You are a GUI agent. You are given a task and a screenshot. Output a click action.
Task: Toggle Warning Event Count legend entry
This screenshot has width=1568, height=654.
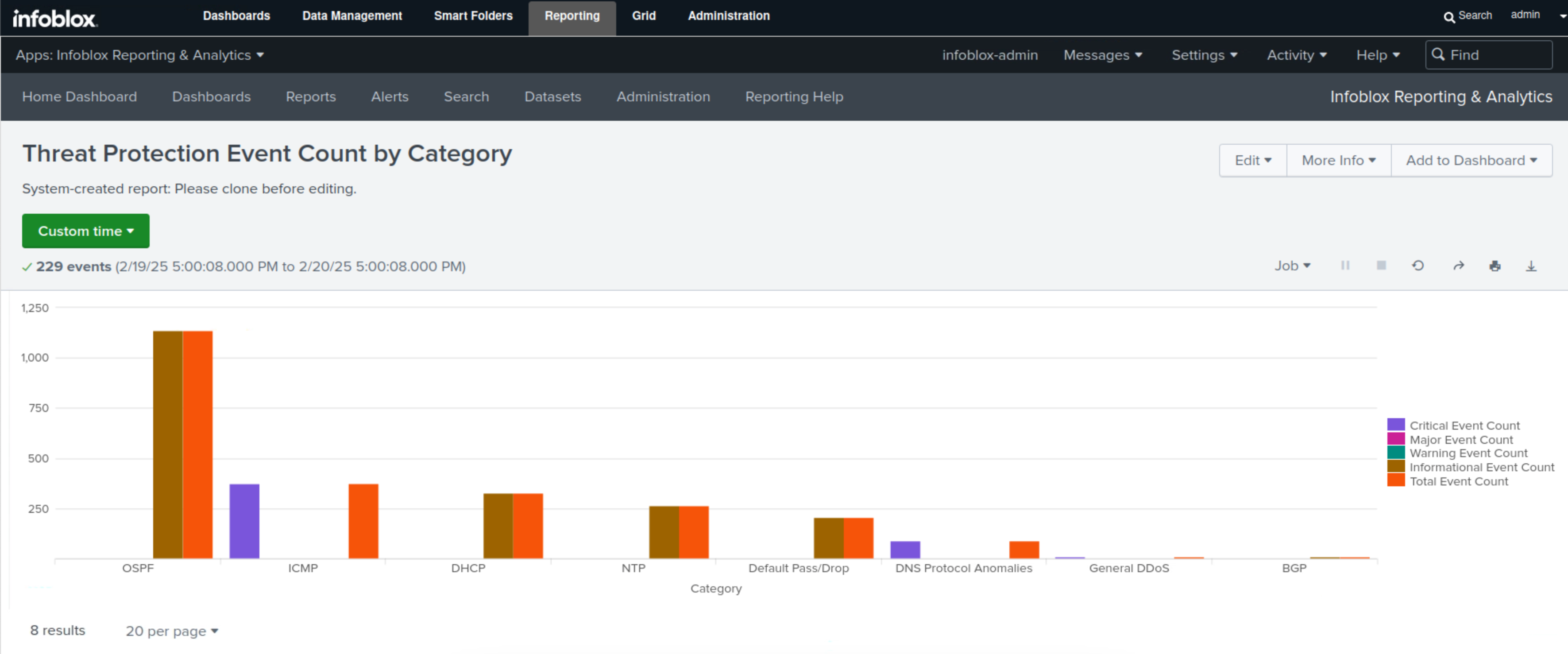(x=1468, y=453)
